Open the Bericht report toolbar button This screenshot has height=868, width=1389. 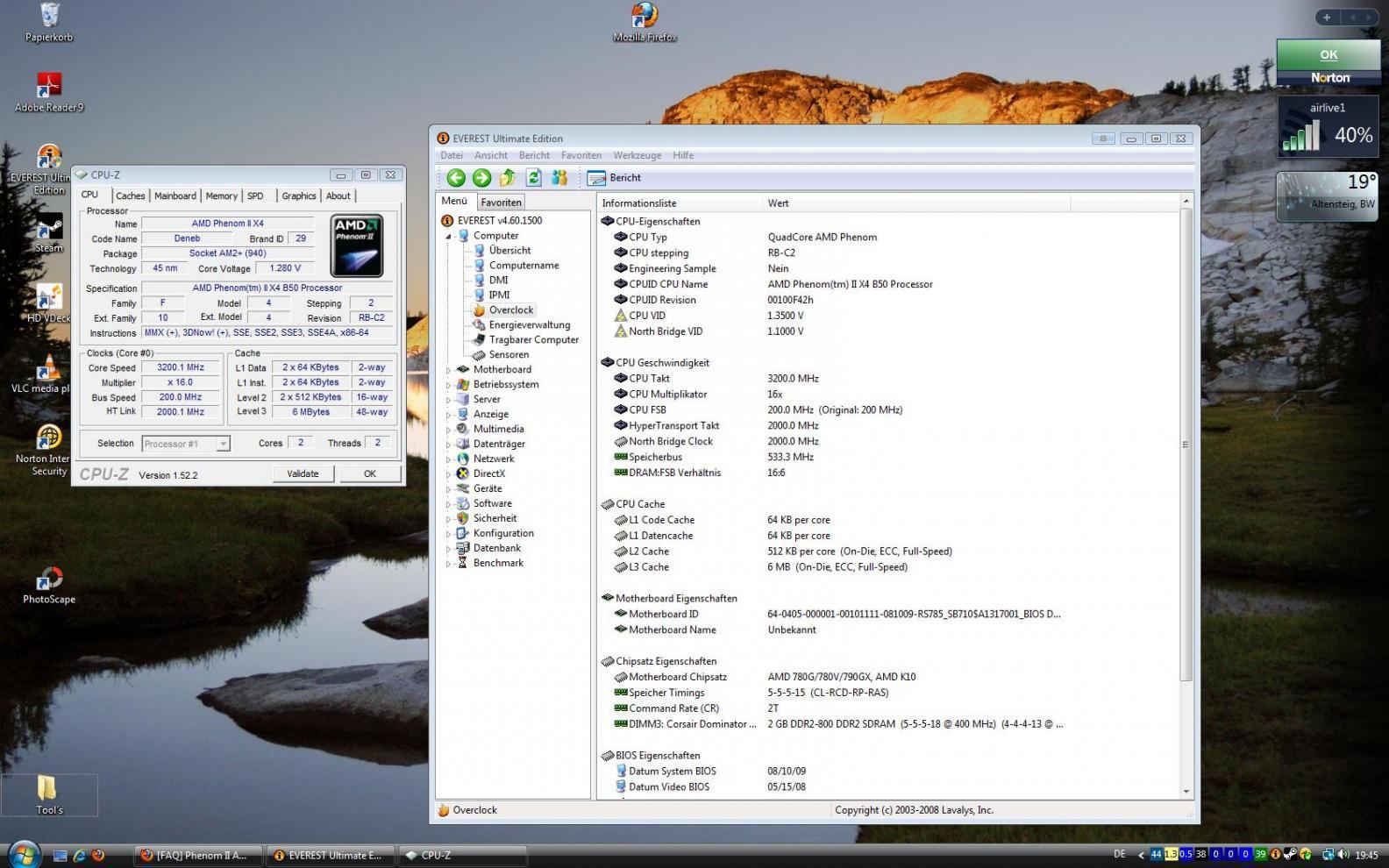[x=614, y=178]
